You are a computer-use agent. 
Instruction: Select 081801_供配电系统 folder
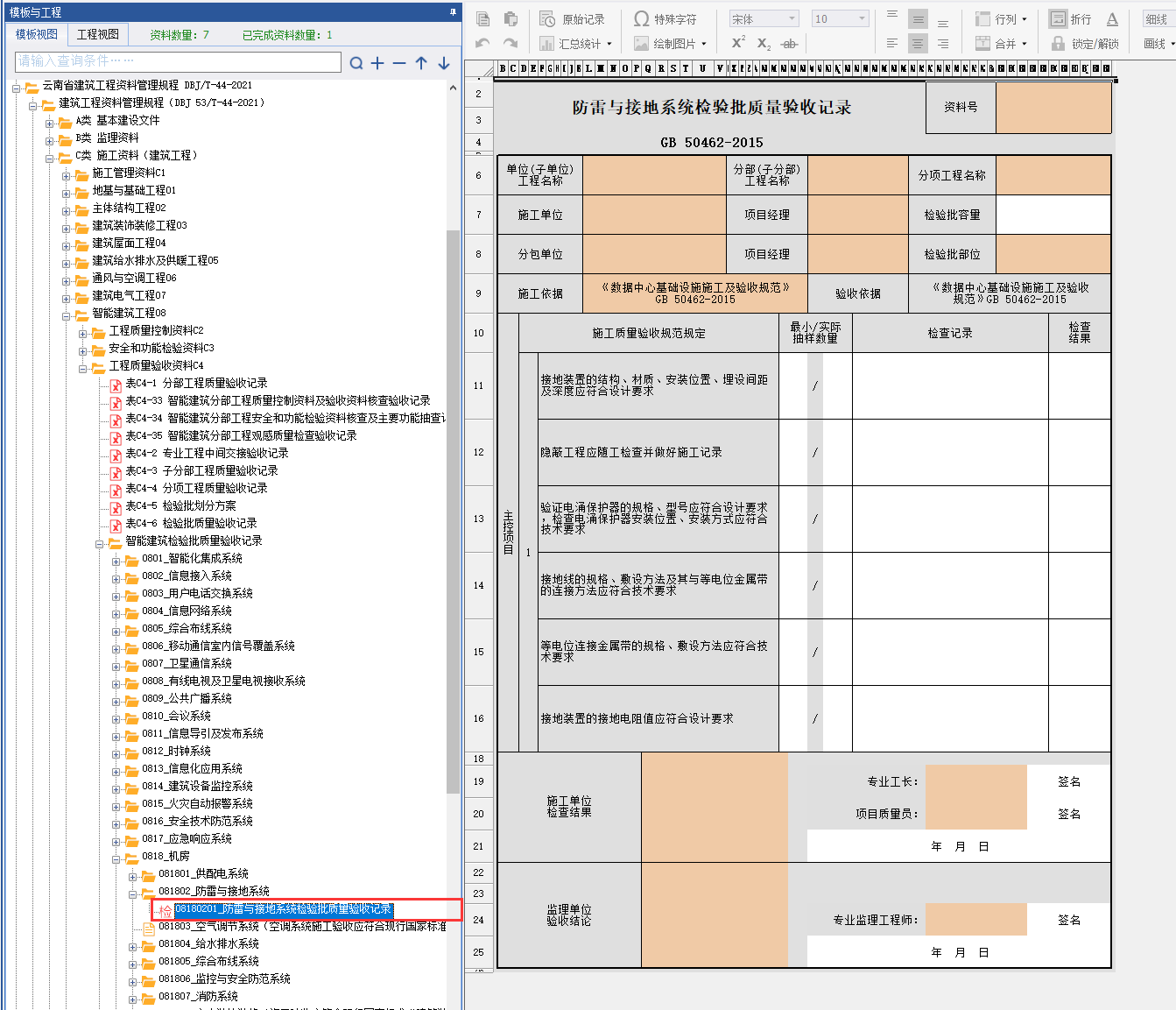coord(203,873)
